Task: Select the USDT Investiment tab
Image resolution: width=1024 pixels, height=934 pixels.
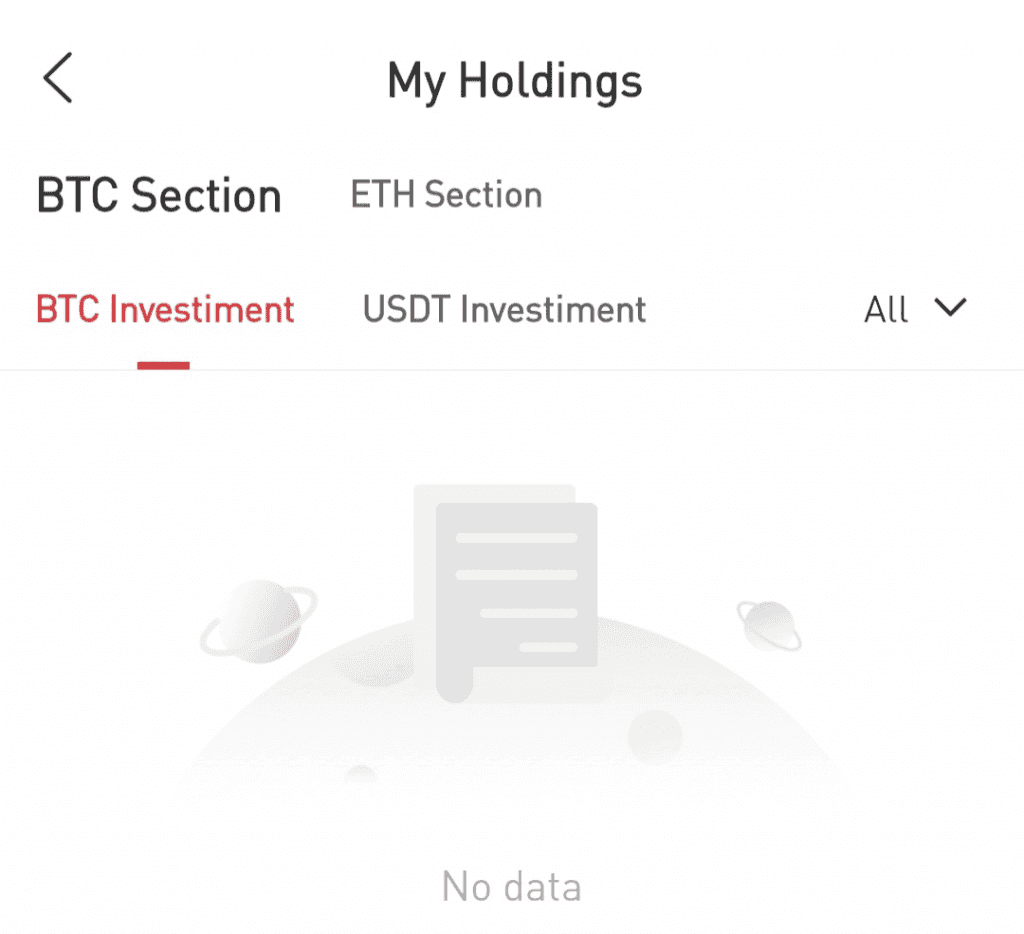Action: 504,308
